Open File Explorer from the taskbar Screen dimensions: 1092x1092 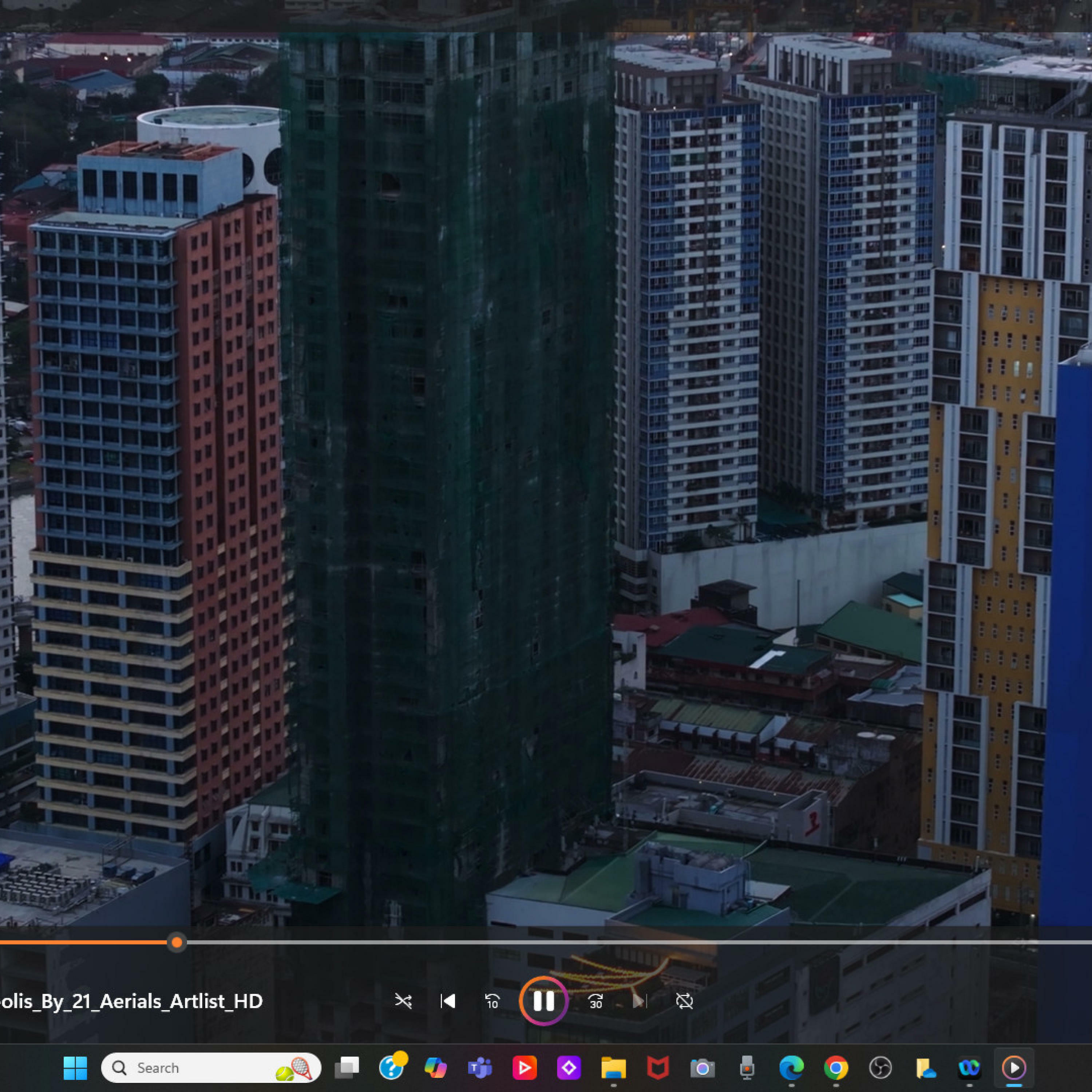pos(613,1068)
